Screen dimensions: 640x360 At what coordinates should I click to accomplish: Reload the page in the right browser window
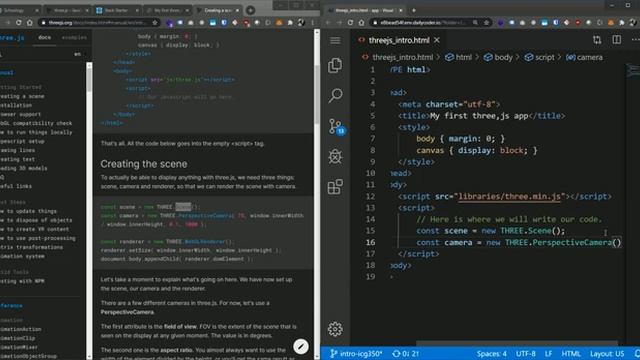pyautogui.click(x=350, y=23)
